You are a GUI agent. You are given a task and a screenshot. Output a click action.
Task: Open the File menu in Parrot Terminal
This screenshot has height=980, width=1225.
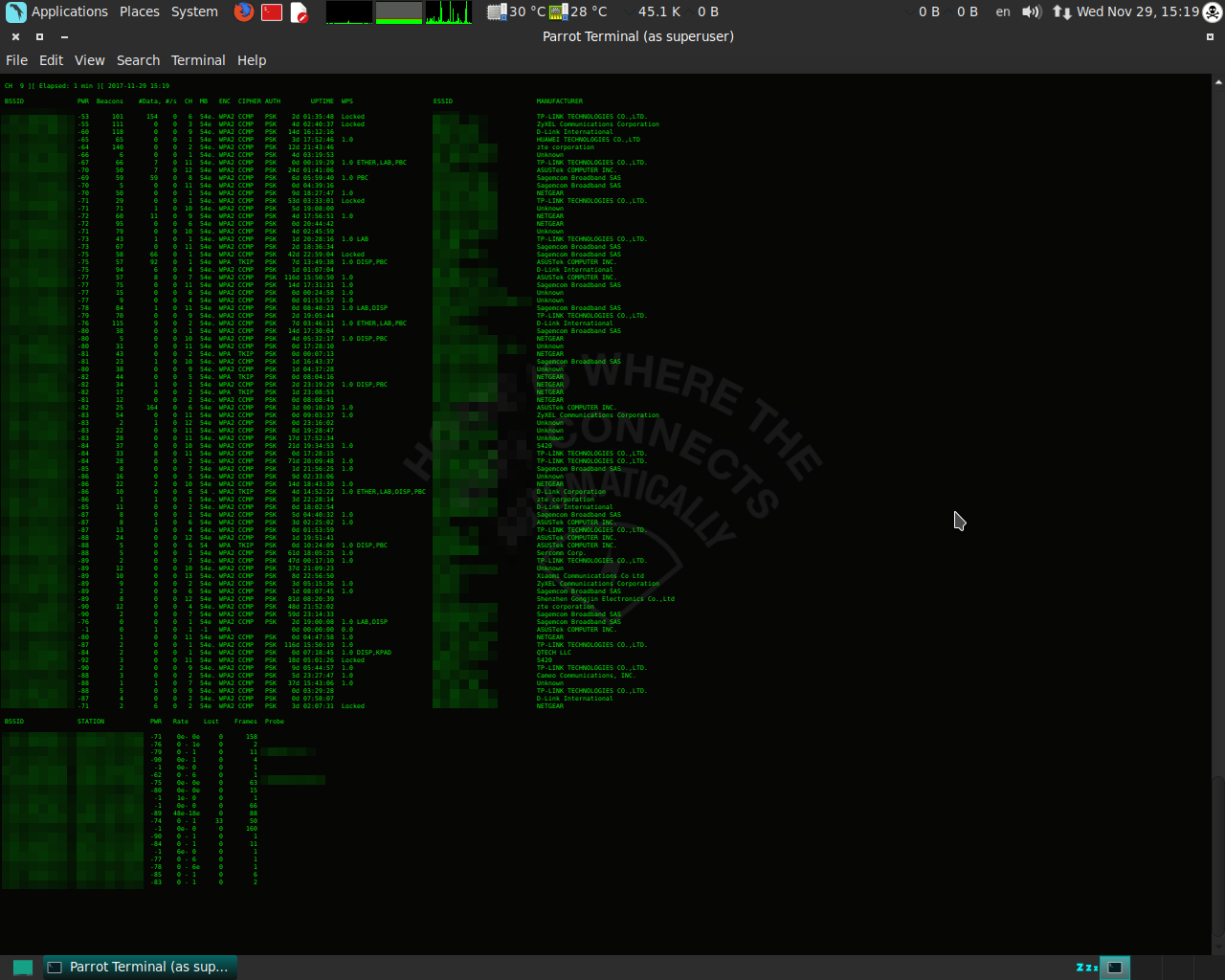coord(16,59)
